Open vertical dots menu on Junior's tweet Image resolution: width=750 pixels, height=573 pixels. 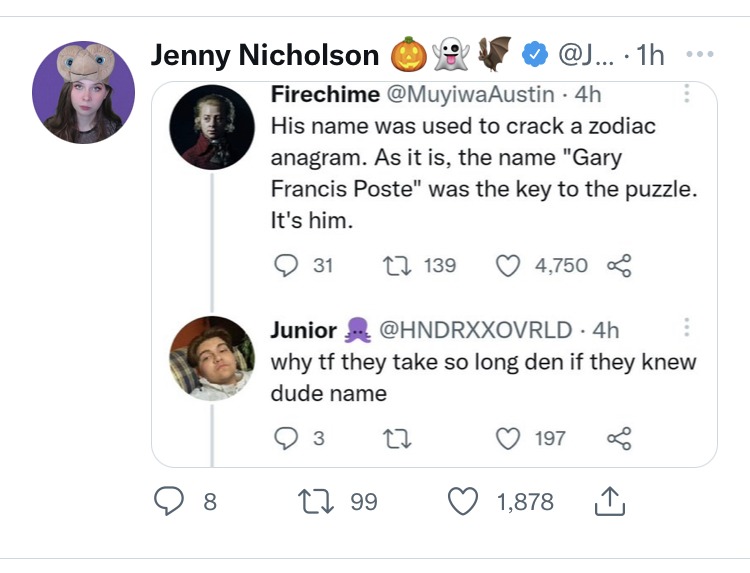pos(686,328)
